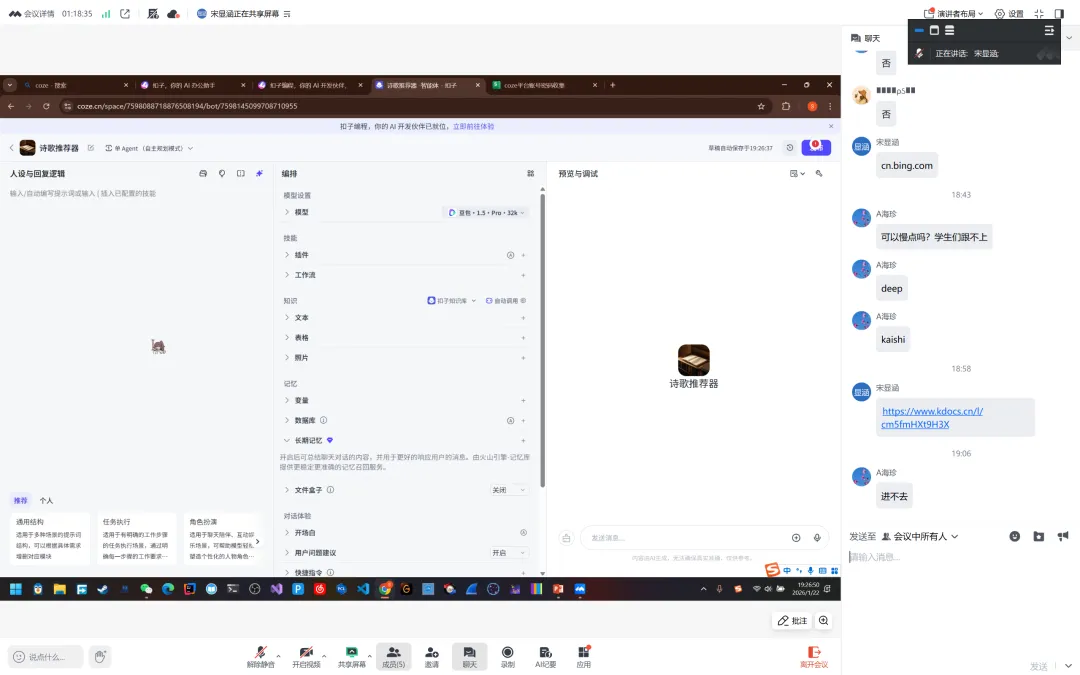Image resolution: width=1080 pixels, height=675 pixels.
Task: Click the 立即前往体验 banner link
Action: point(473,127)
